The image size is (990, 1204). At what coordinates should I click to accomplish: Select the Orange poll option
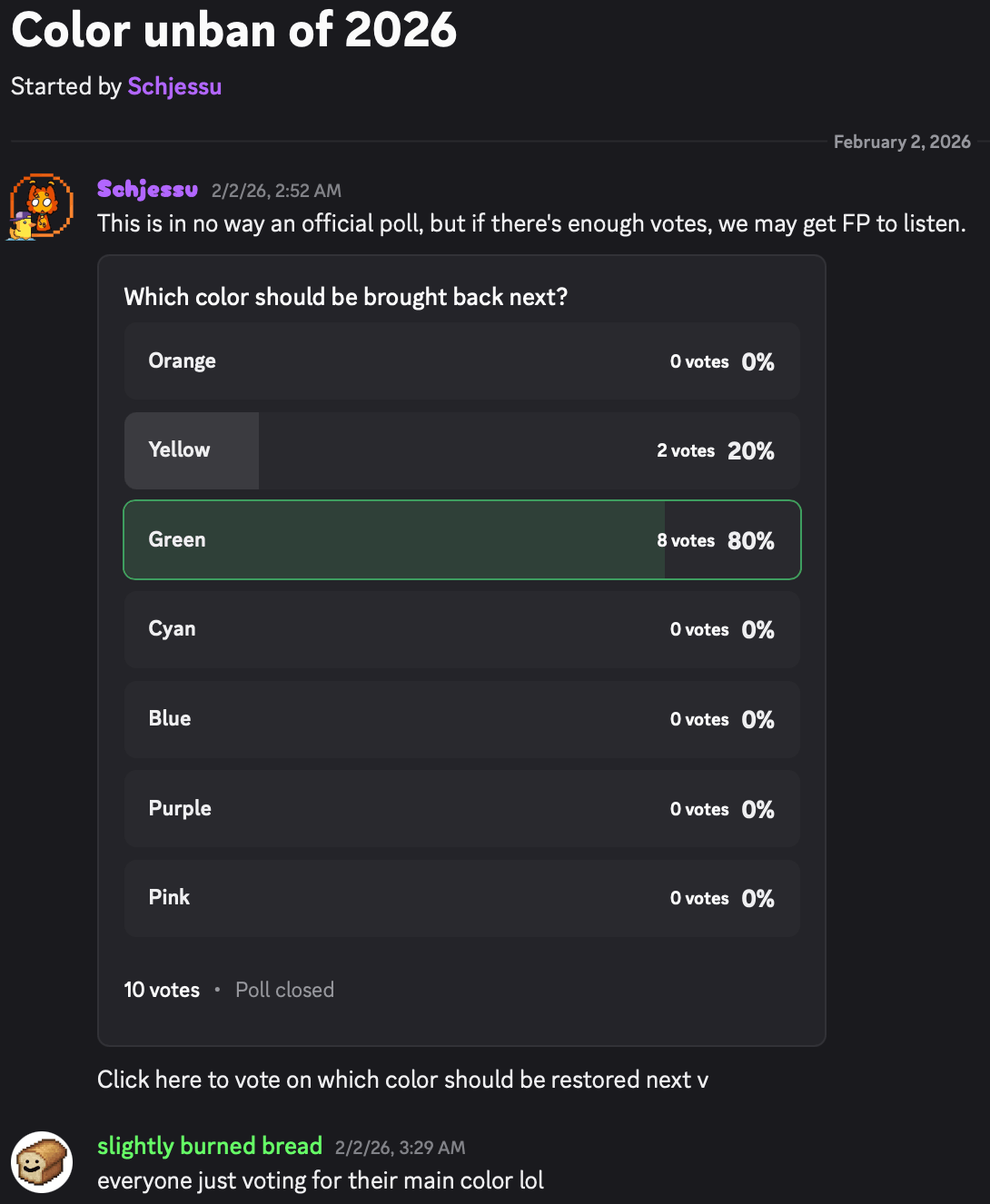tap(461, 361)
